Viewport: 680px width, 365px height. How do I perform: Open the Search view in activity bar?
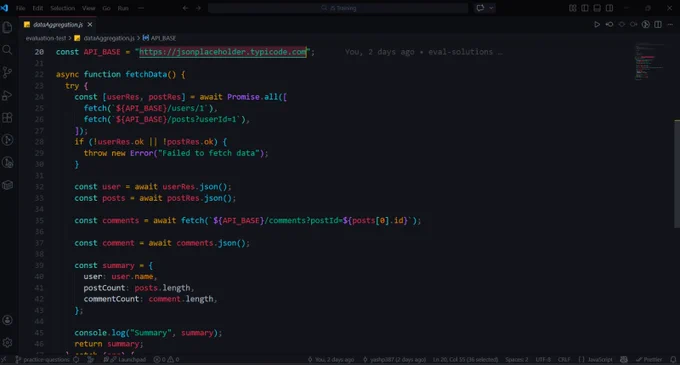point(7,50)
